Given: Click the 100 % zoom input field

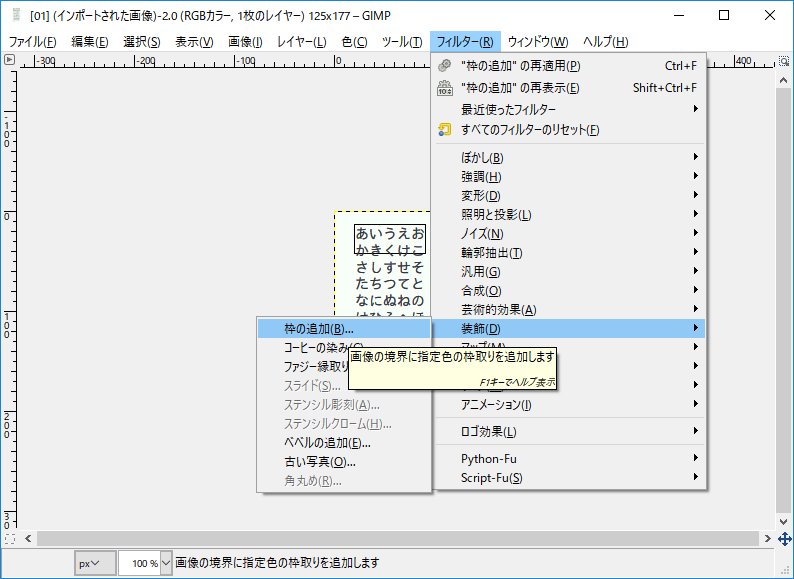Looking at the screenshot, I should pos(139,563).
